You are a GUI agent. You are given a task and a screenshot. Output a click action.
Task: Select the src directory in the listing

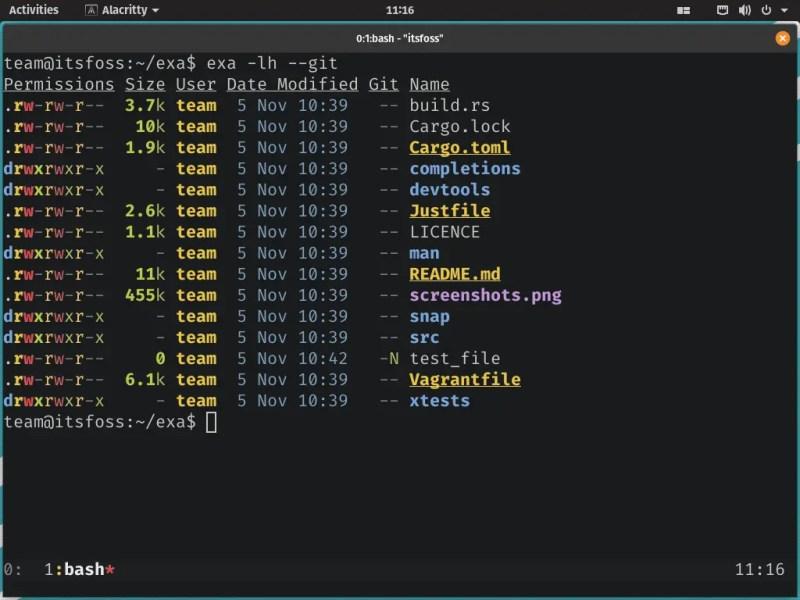pos(424,337)
